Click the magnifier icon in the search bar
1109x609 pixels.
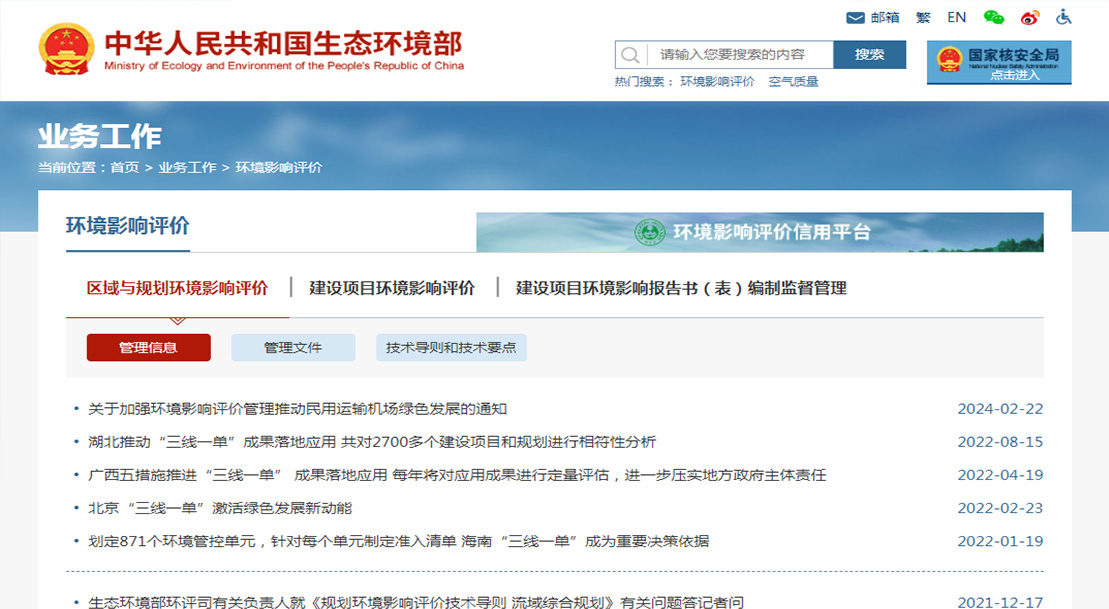(x=631, y=54)
